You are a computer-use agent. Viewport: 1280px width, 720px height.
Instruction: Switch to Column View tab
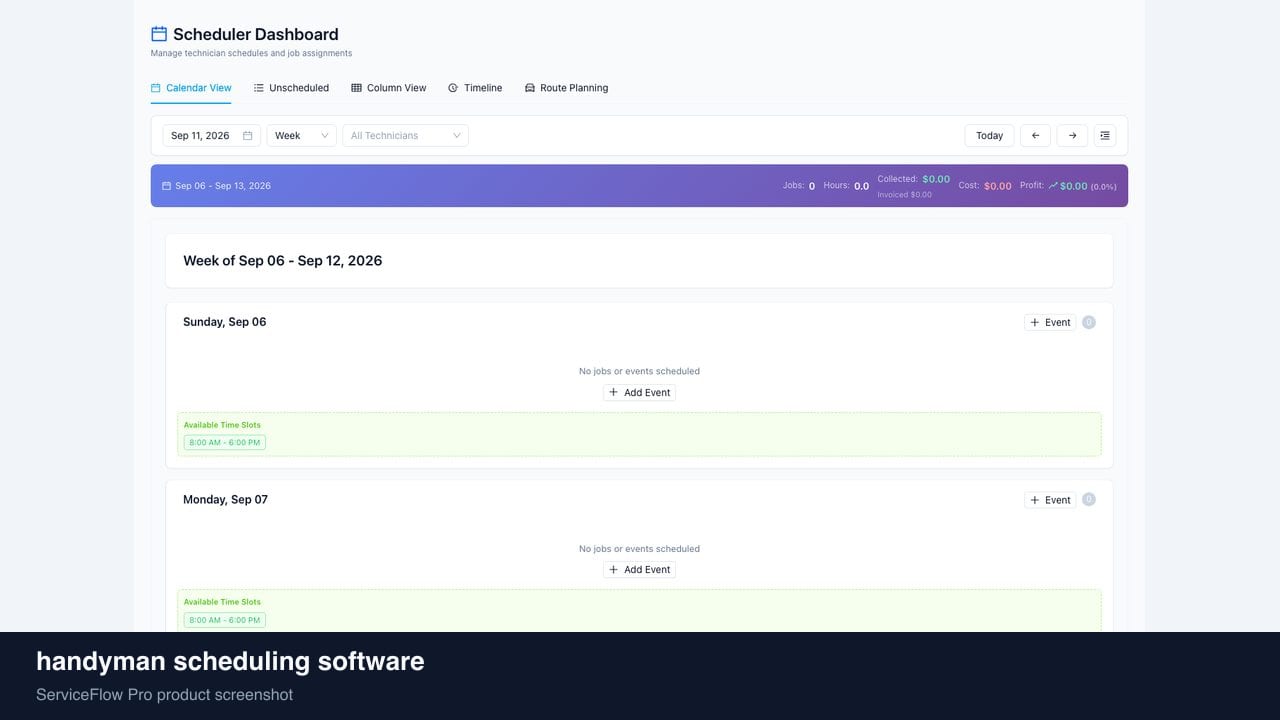tap(389, 88)
